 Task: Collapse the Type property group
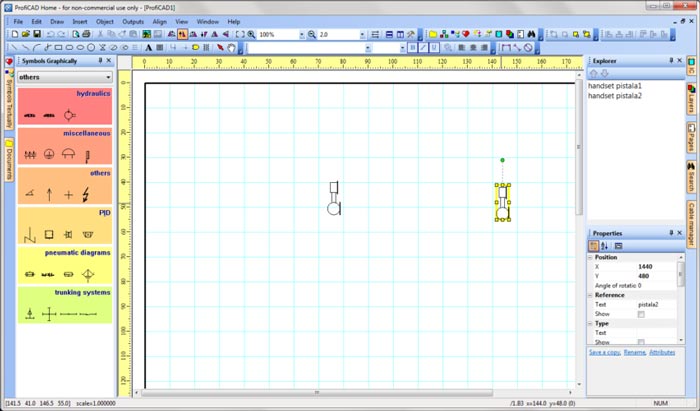point(590,324)
